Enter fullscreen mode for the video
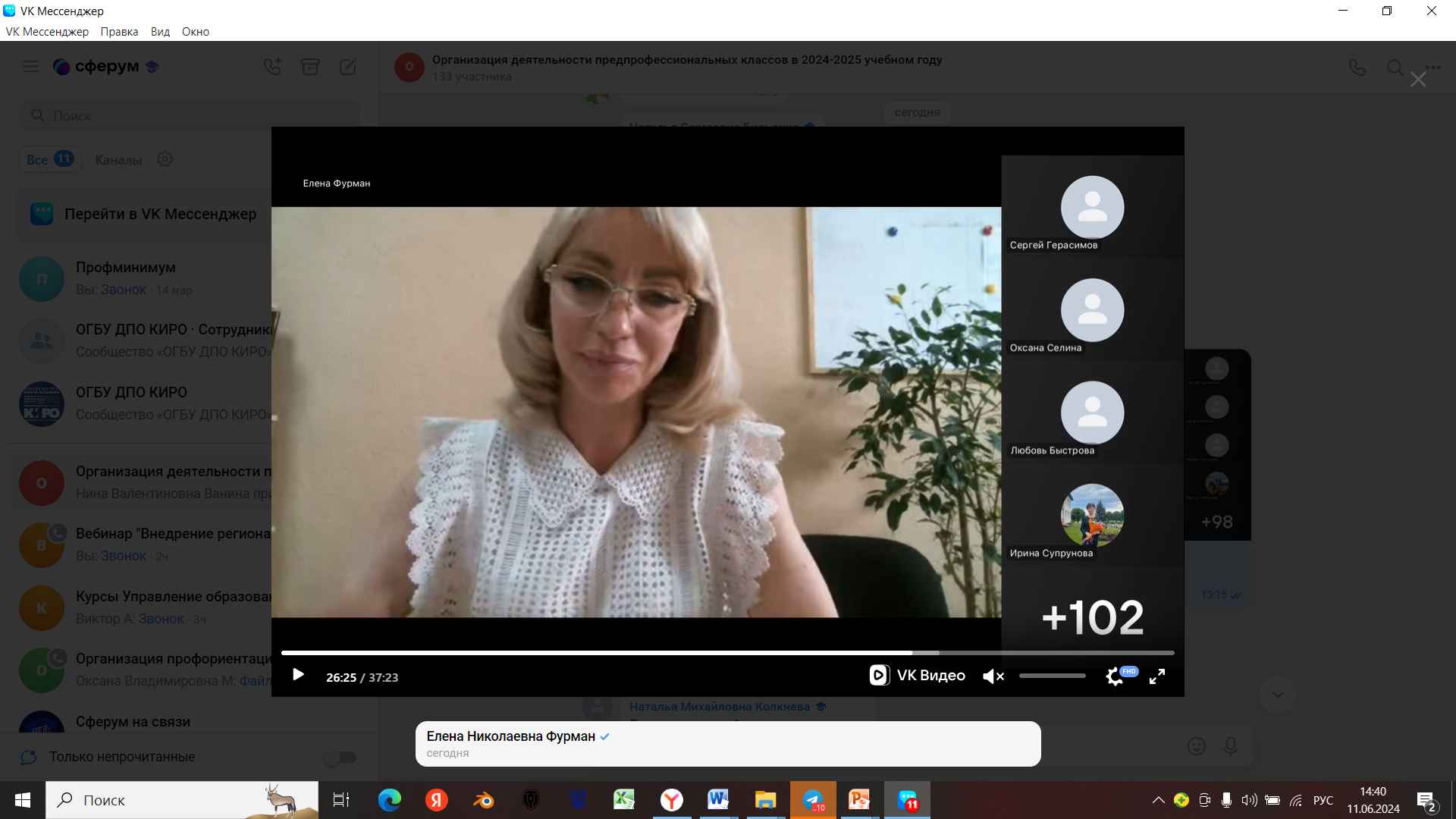The width and height of the screenshot is (1456, 819). tap(1157, 676)
